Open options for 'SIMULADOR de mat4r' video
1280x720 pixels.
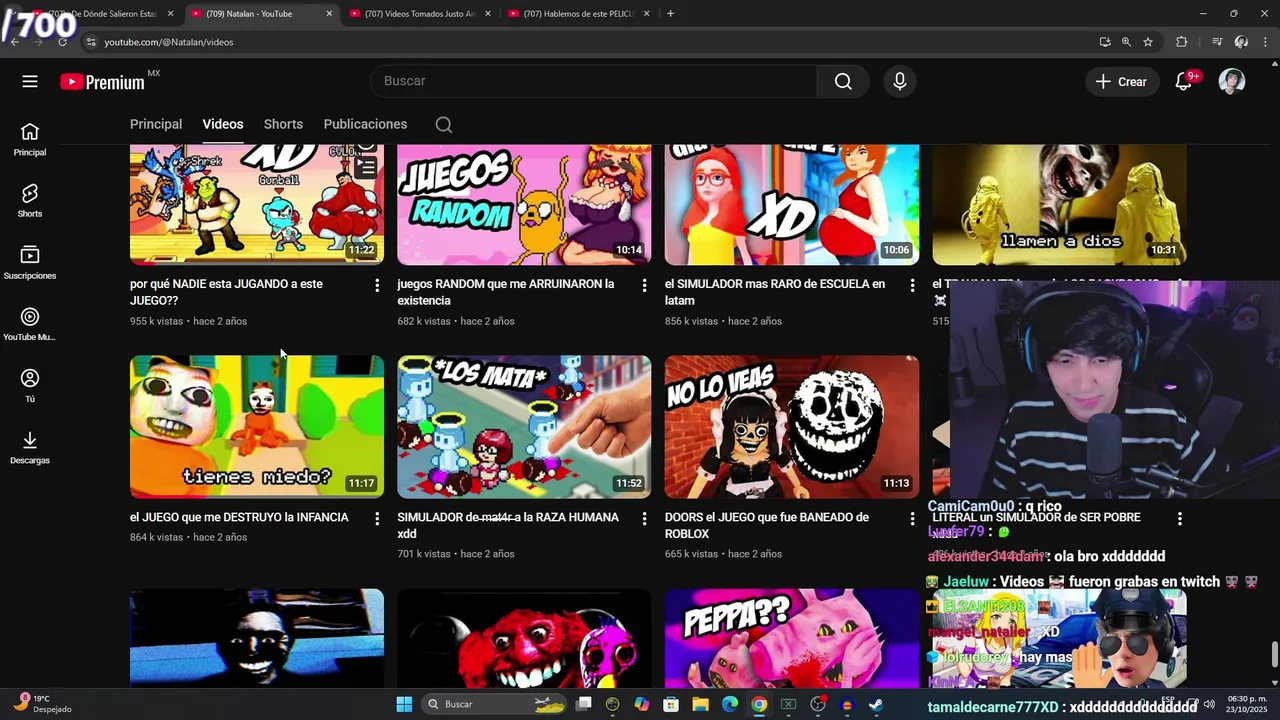(644, 518)
